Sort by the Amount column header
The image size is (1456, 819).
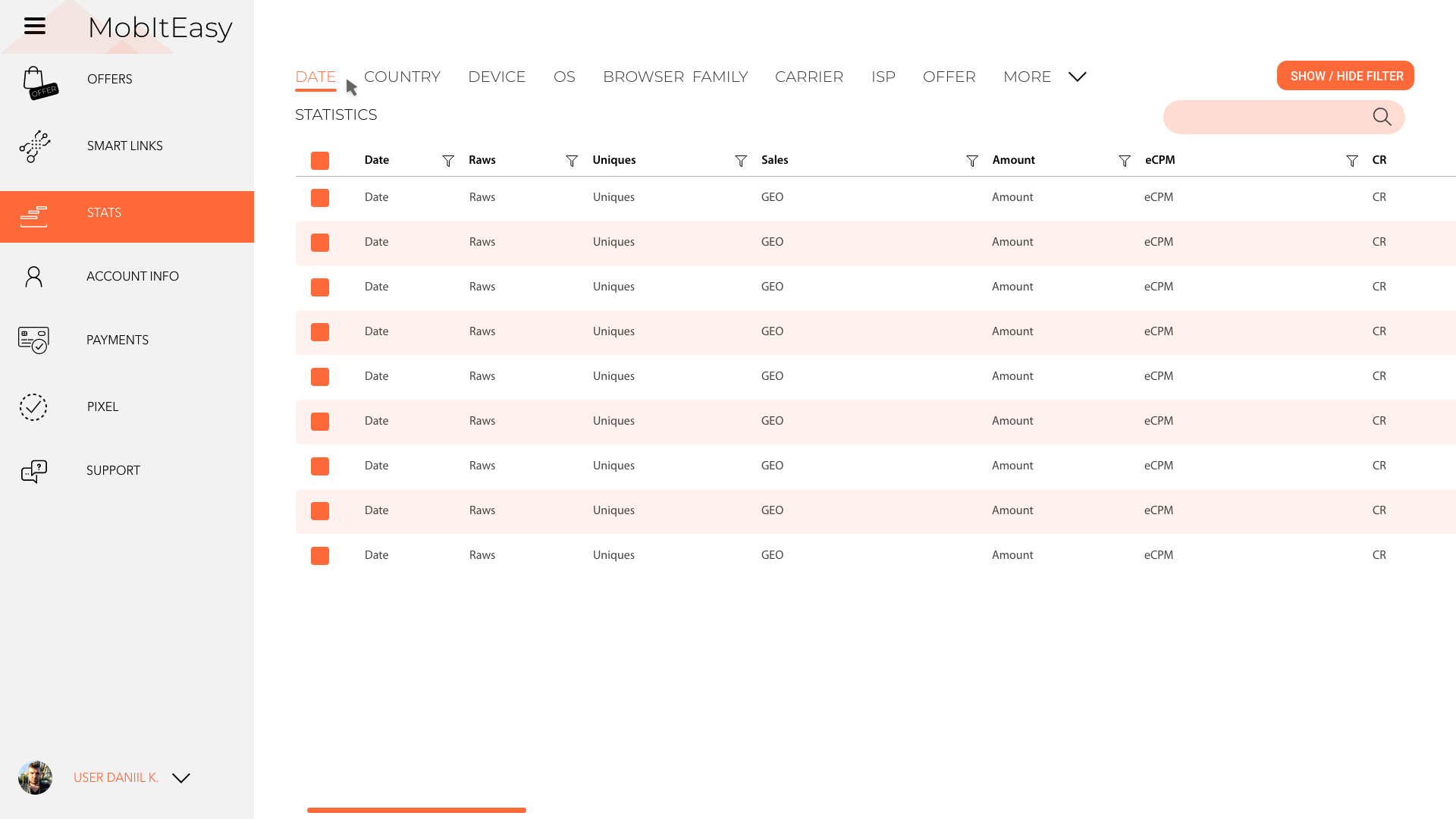click(x=1014, y=160)
